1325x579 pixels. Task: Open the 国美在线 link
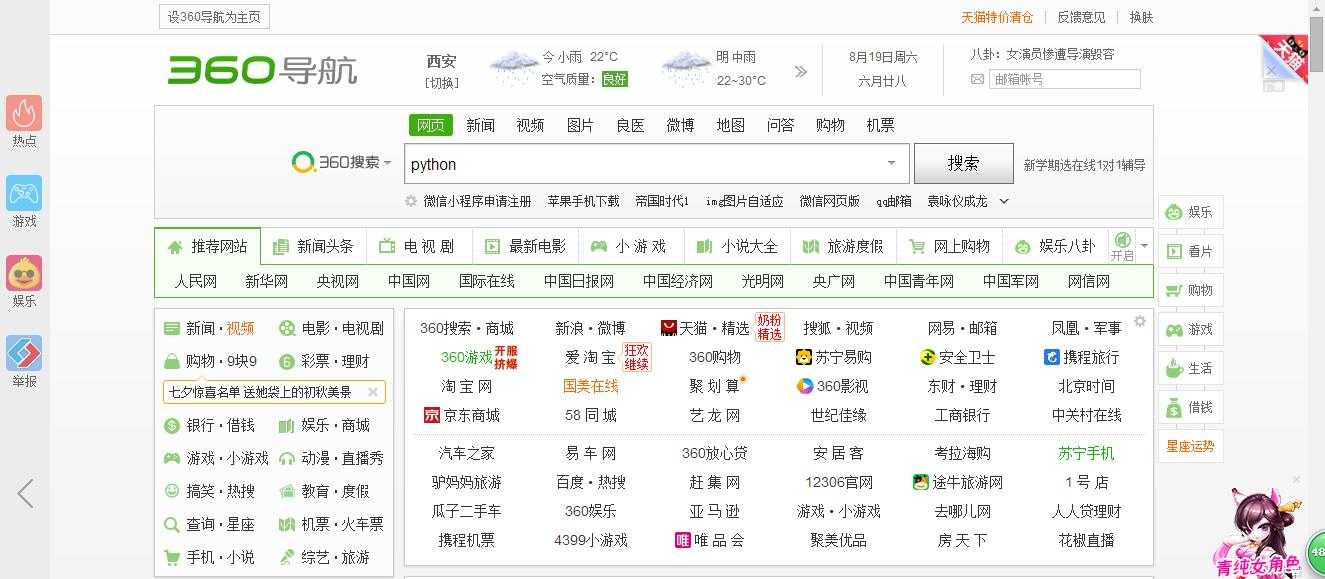591,386
